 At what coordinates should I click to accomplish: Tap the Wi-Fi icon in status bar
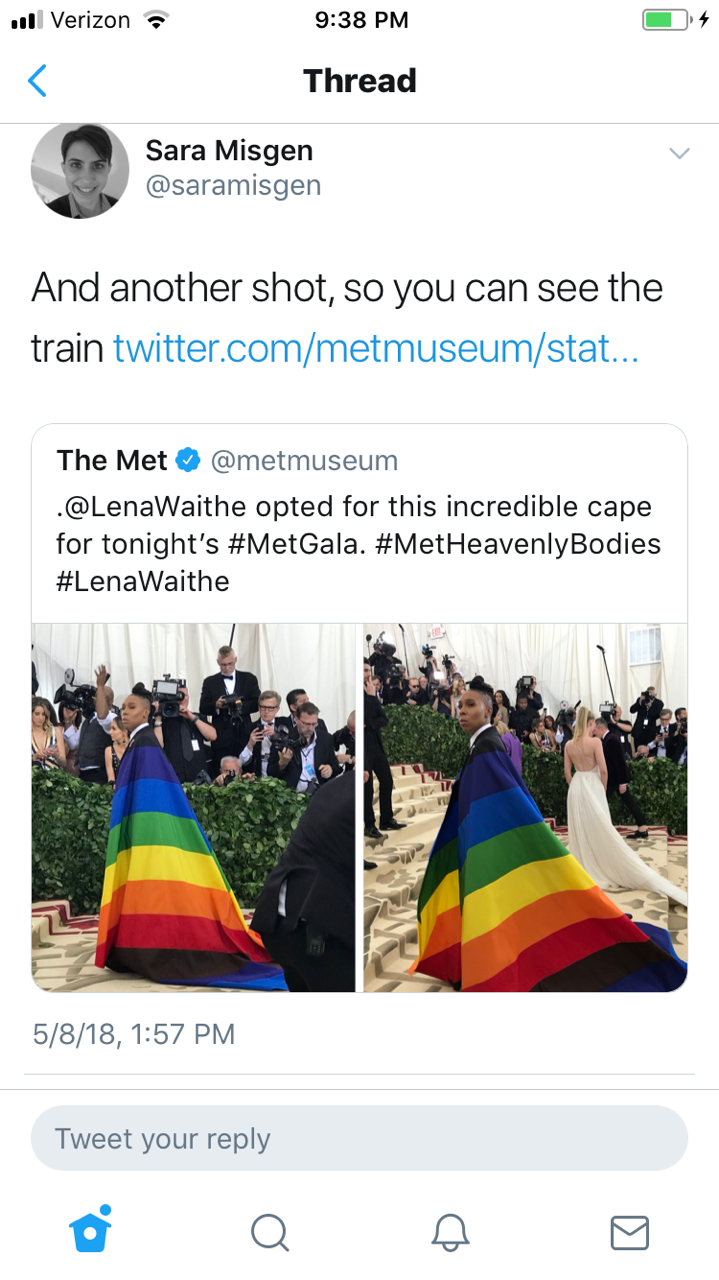154,20
